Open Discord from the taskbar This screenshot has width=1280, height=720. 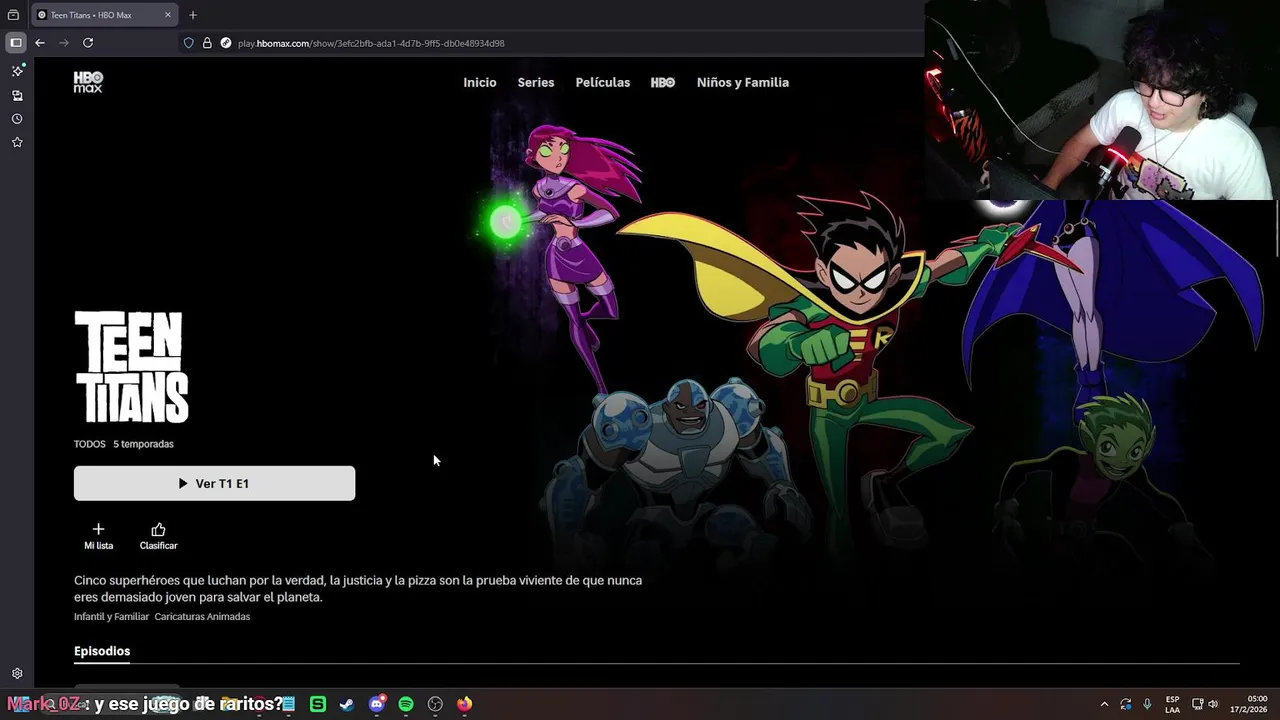(x=376, y=704)
